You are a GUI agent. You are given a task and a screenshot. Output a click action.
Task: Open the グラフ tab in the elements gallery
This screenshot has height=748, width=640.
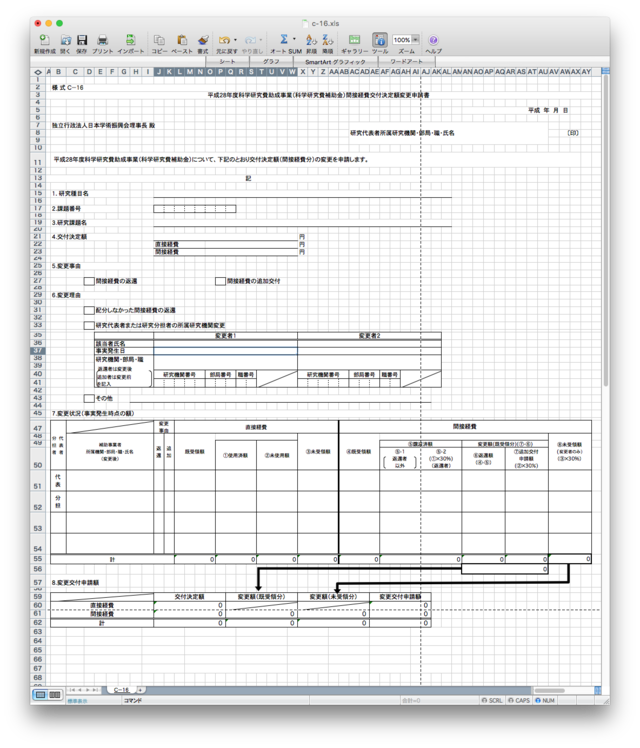pyautogui.click(x=271, y=62)
